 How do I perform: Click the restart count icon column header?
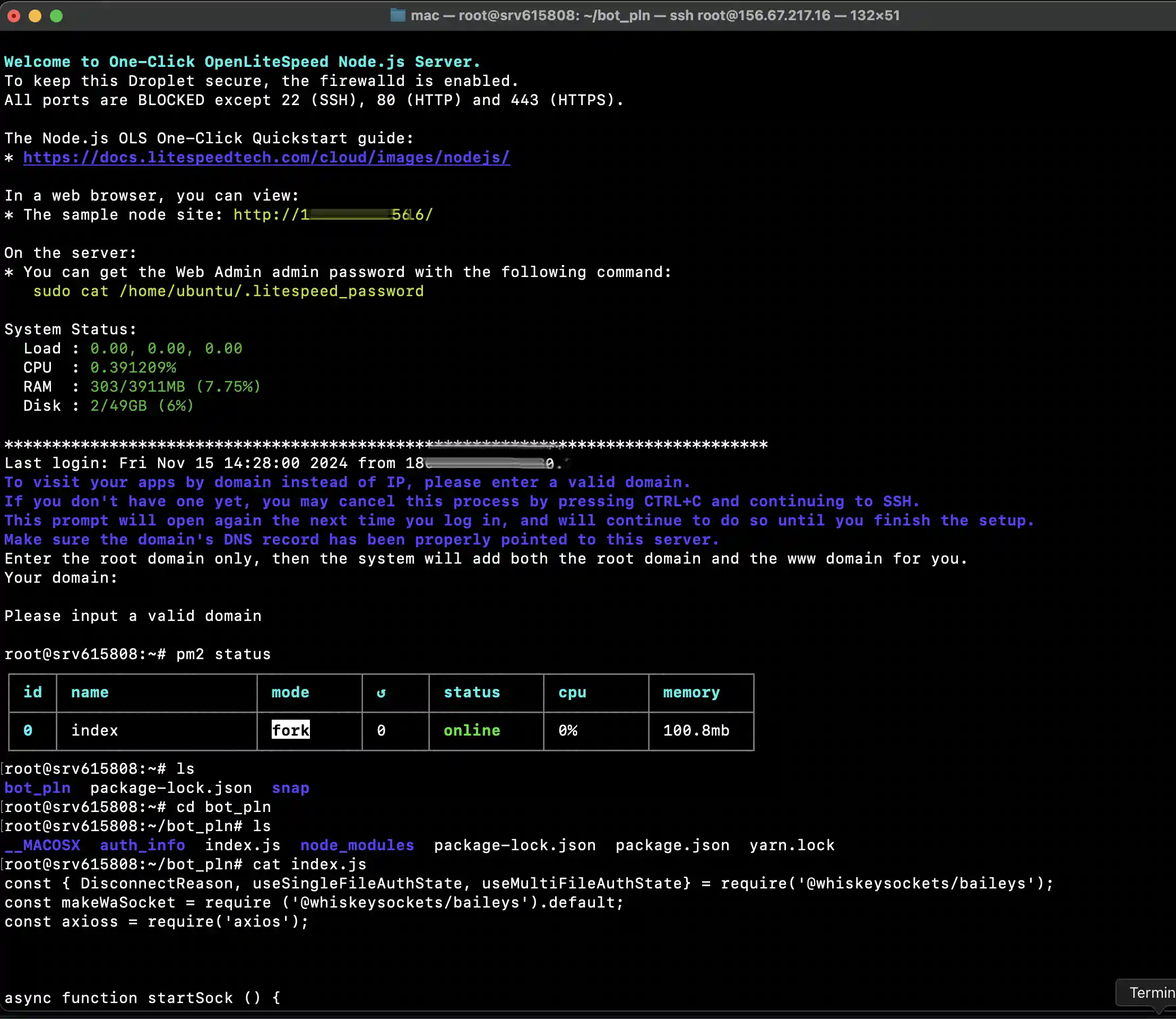tap(381, 693)
